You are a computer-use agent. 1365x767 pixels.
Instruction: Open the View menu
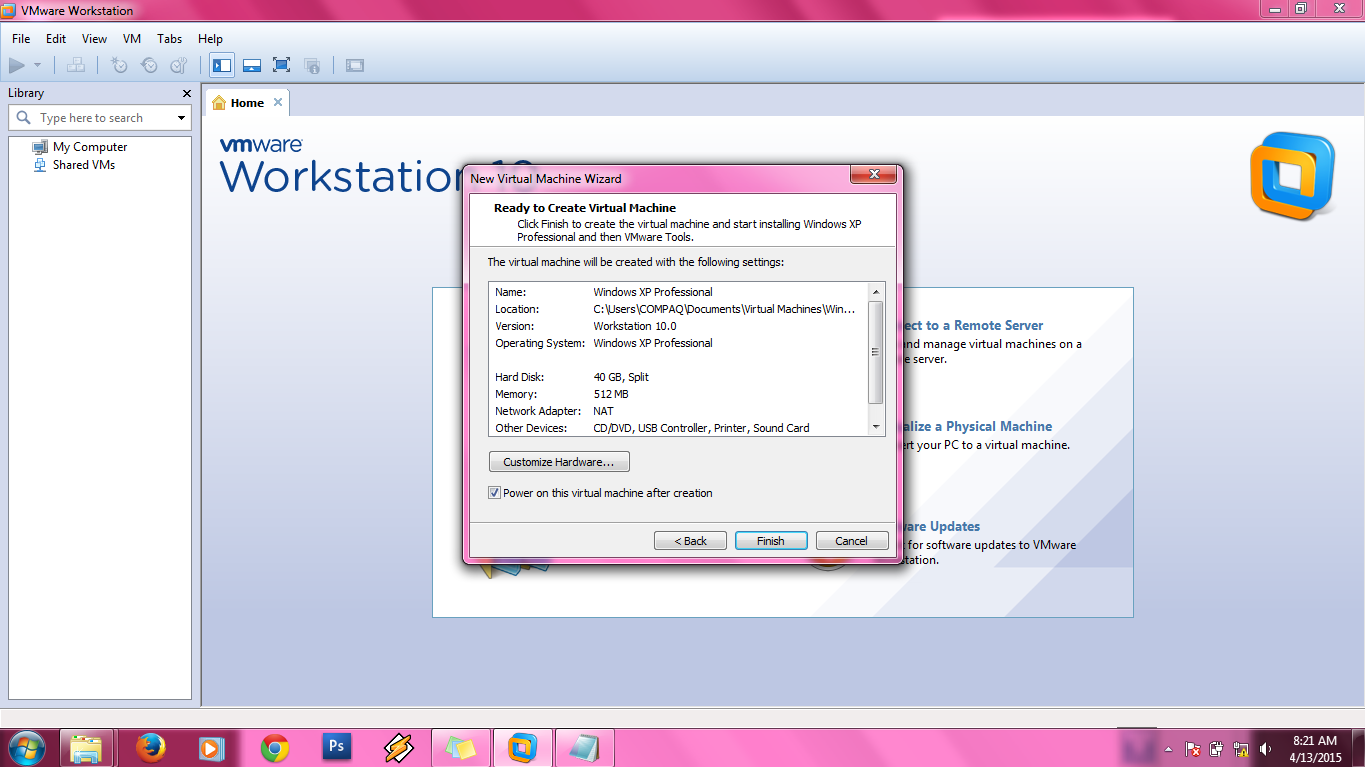pos(94,39)
